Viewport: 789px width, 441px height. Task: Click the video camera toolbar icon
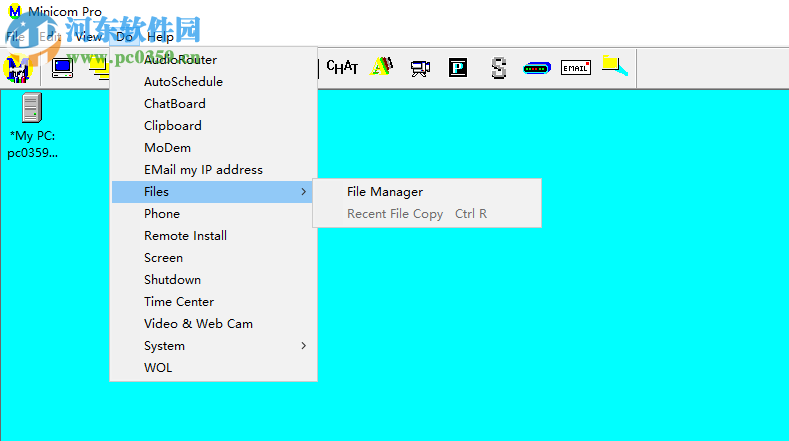point(420,68)
